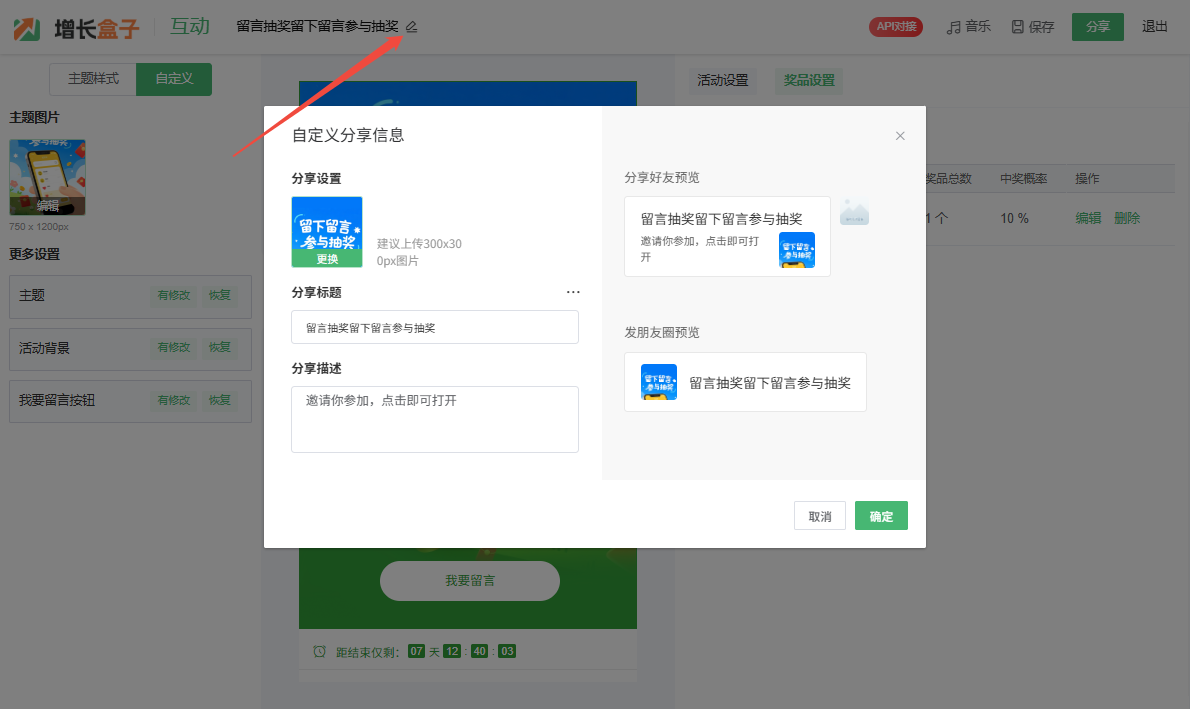
Task: Open the music settings icon
Action: [954, 27]
